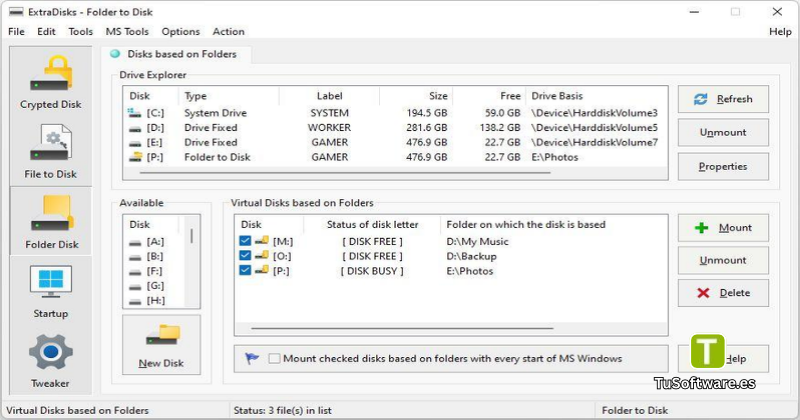The height and width of the screenshot is (420, 800).
Task: Open the Action menu
Action: [x=229, y=32]
